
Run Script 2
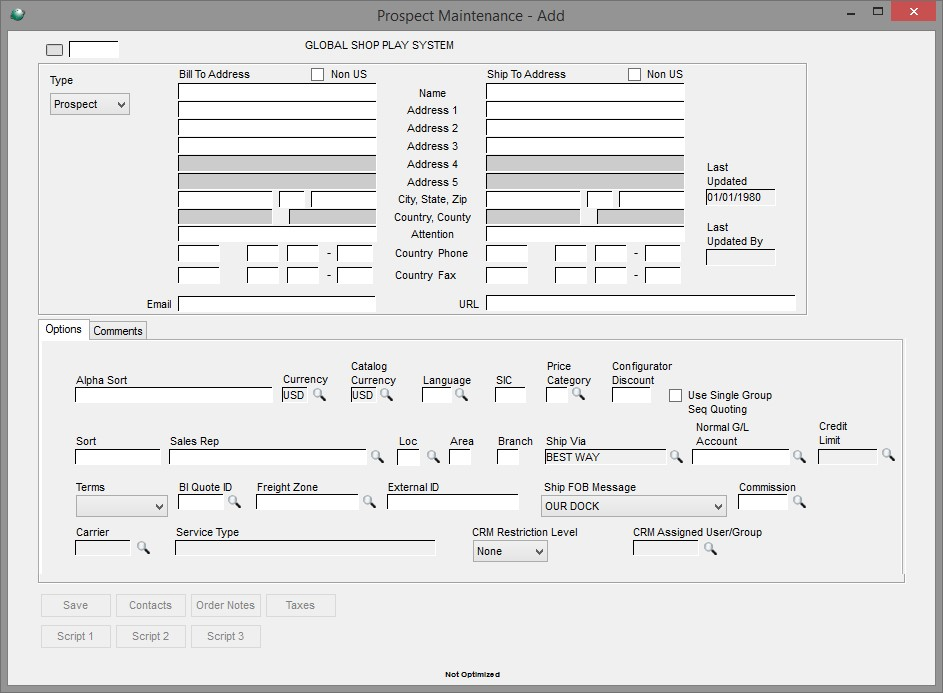click(x=150, y=636)
